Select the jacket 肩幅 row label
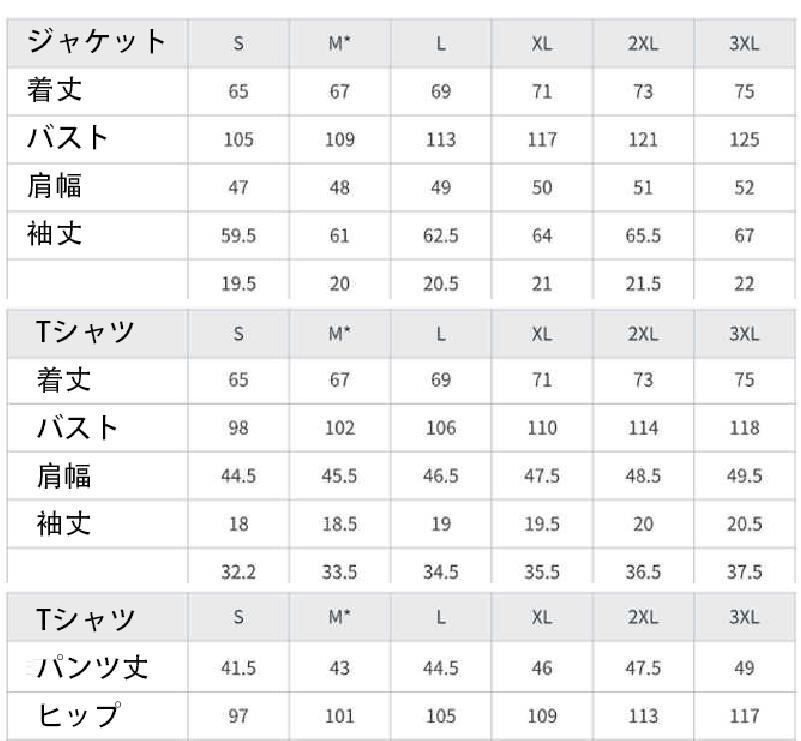 [55, 187]
